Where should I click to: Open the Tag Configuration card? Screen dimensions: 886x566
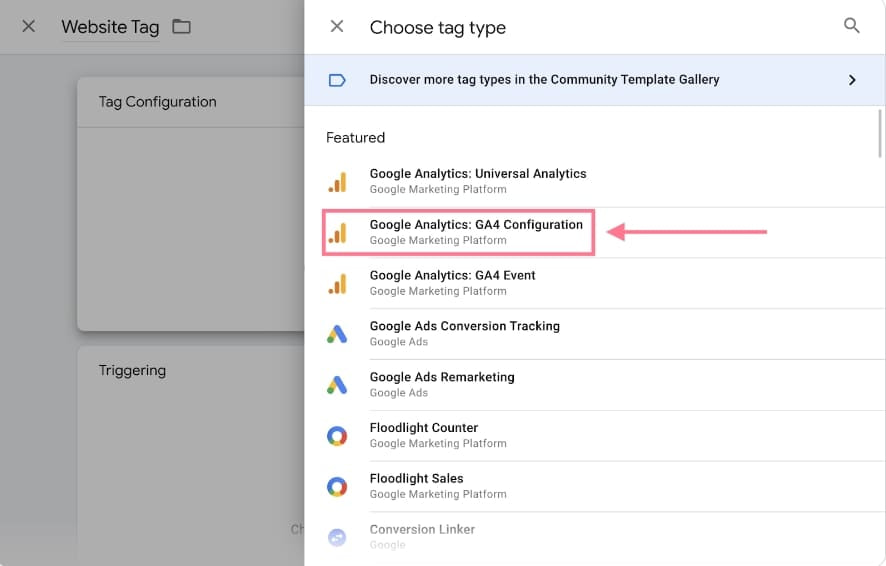tap(190, 204)
